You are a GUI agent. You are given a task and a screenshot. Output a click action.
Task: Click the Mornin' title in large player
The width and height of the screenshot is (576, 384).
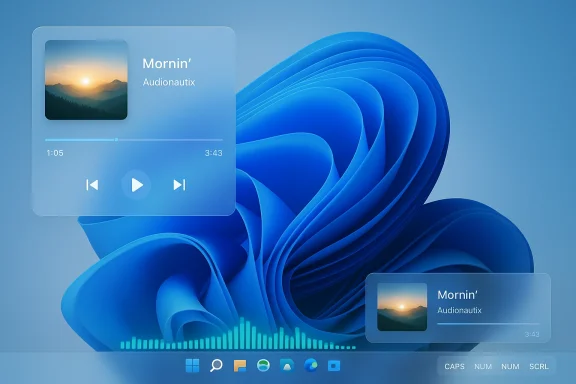pos(167,64)
